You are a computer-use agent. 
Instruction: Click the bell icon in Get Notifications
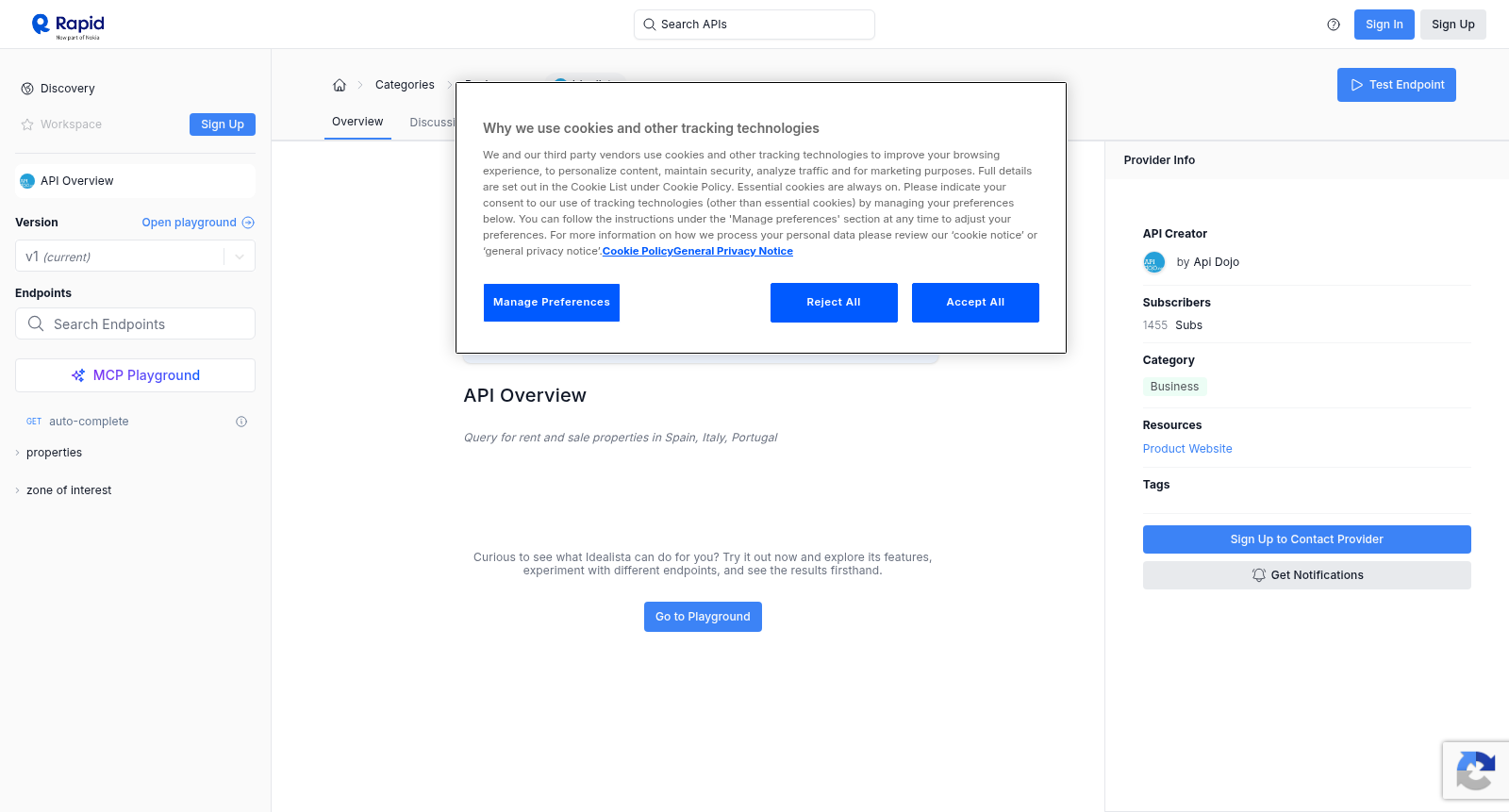tap(1258, 575)
